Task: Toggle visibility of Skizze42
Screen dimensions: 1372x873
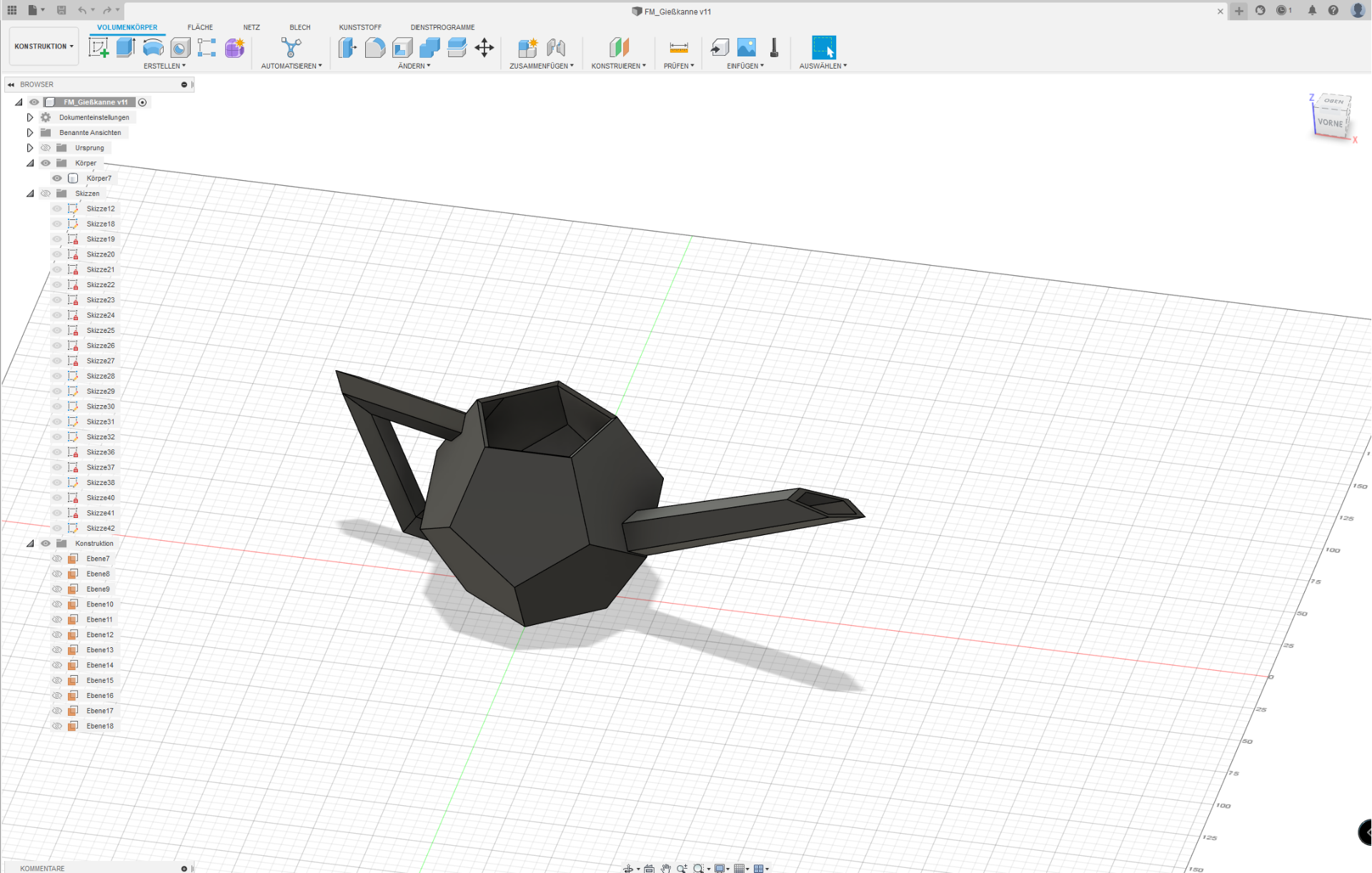Action: pyautogui.click(x=57, y=529)
